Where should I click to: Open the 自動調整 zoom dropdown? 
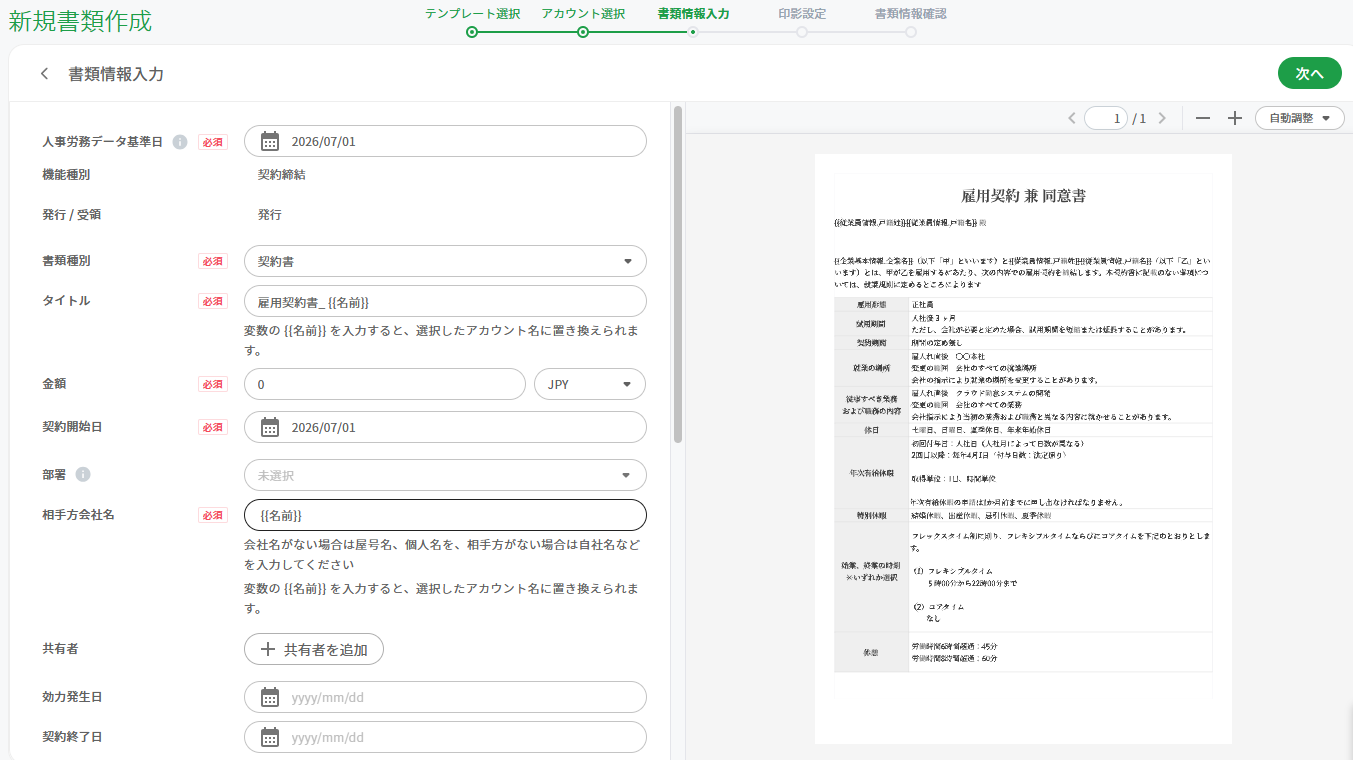click(1300, 118)
